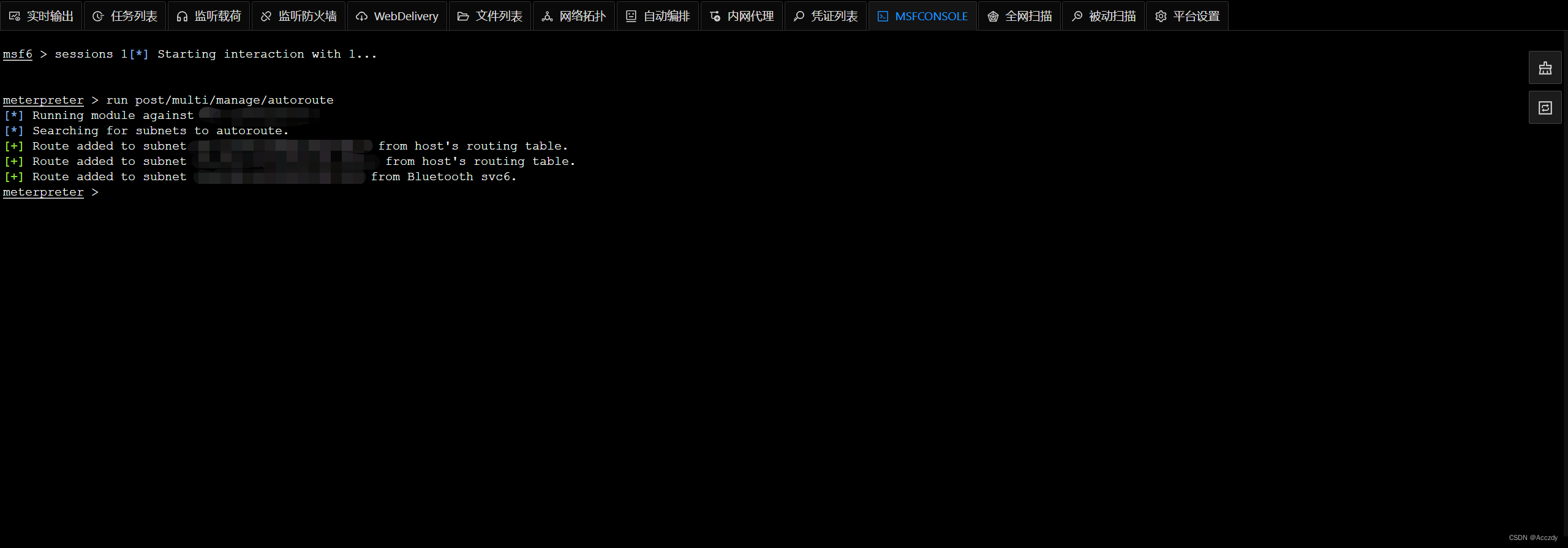1568x548 pixels.
Task: Click the 'Searching for subnets to autoroute.' line
Action: point(146,131)
